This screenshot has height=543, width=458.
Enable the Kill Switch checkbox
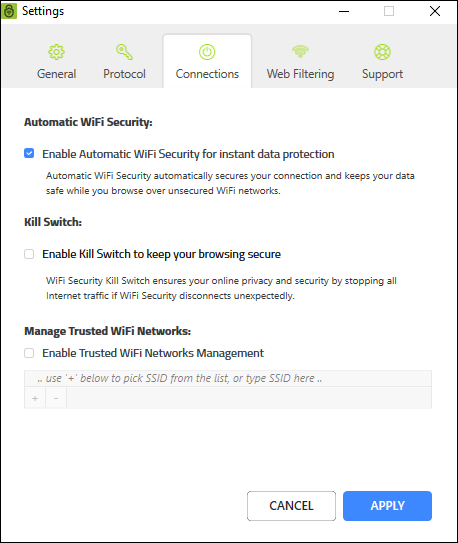(29, 254)
